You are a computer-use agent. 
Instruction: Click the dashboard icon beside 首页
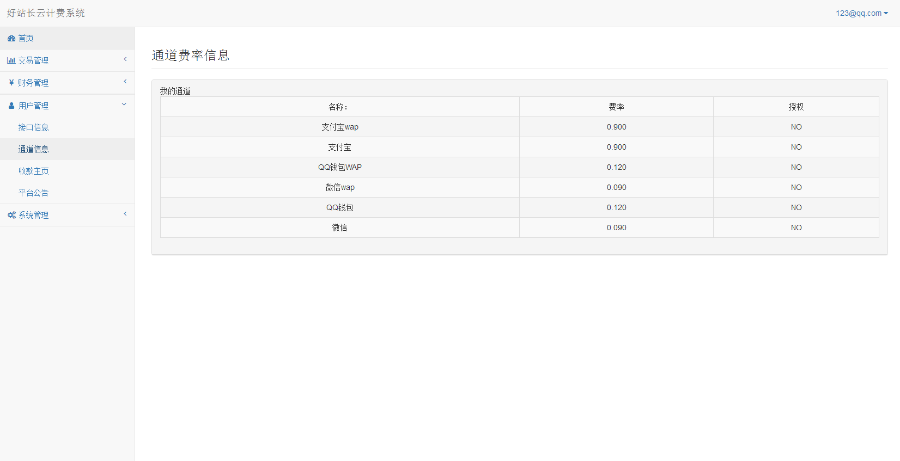coord(11,38)
